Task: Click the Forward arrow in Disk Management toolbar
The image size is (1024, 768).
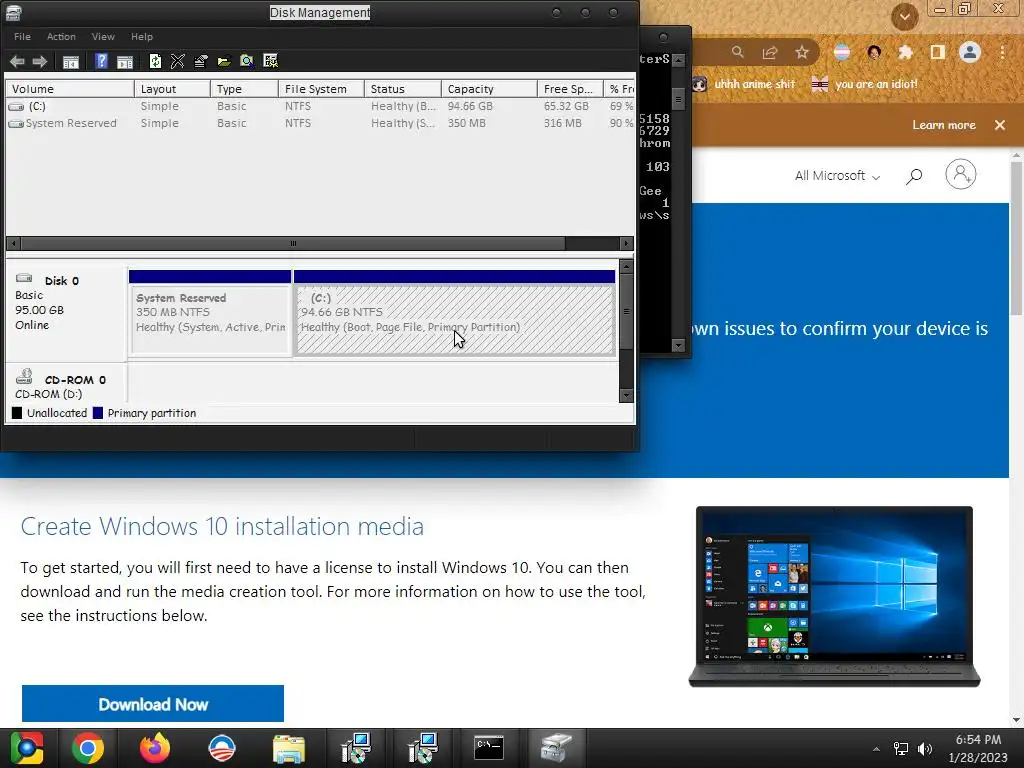Action: [40, 61]
